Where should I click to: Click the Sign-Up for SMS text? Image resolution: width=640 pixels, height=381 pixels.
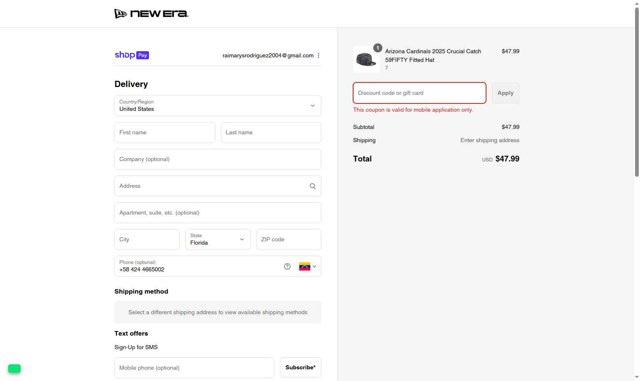(x=136, y=347)
